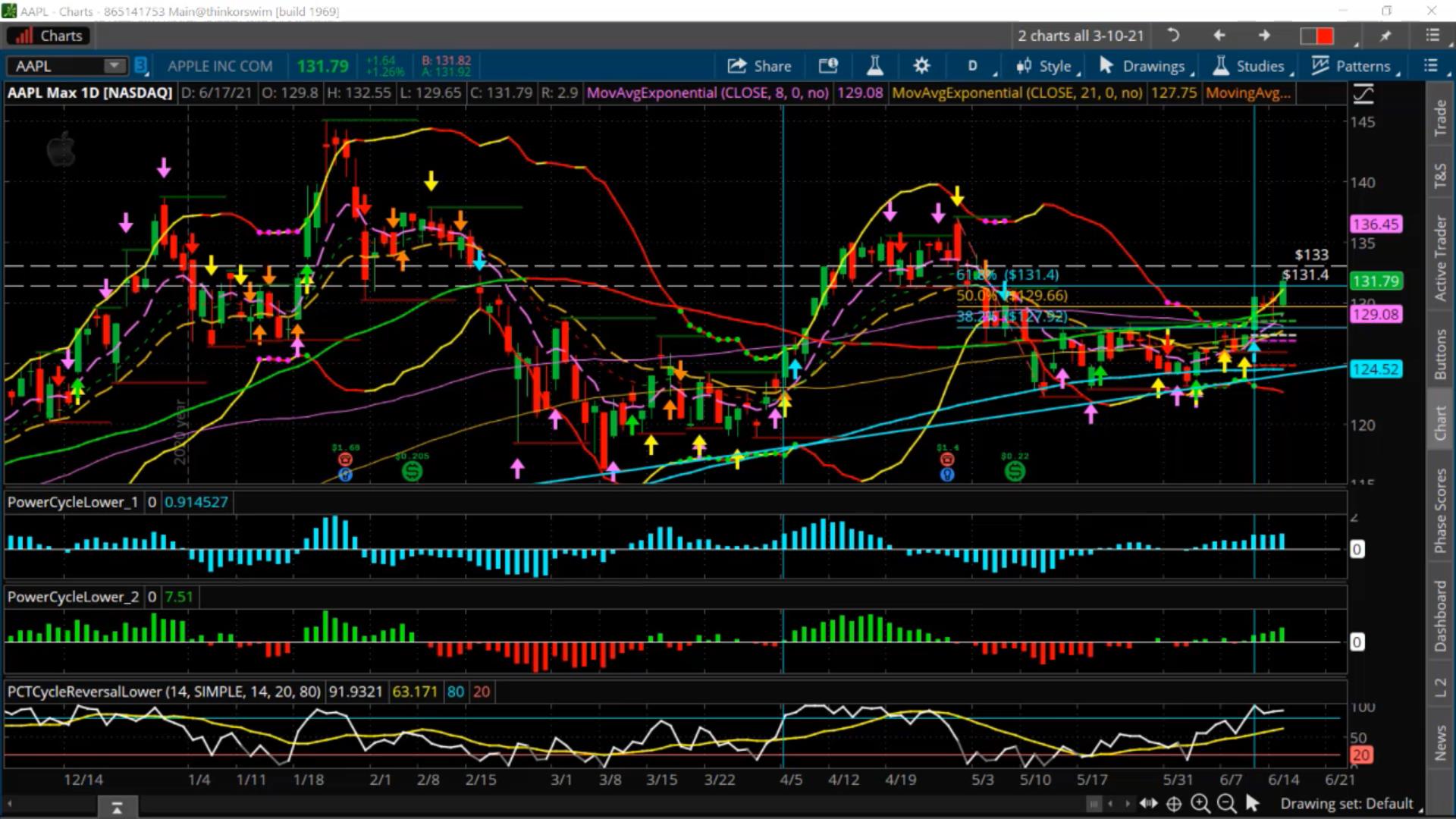This screenshot has width=1456, height=819.
Task: Click the '2 charts all 3-10-21' workspace label
Action: coord(1081,36)
